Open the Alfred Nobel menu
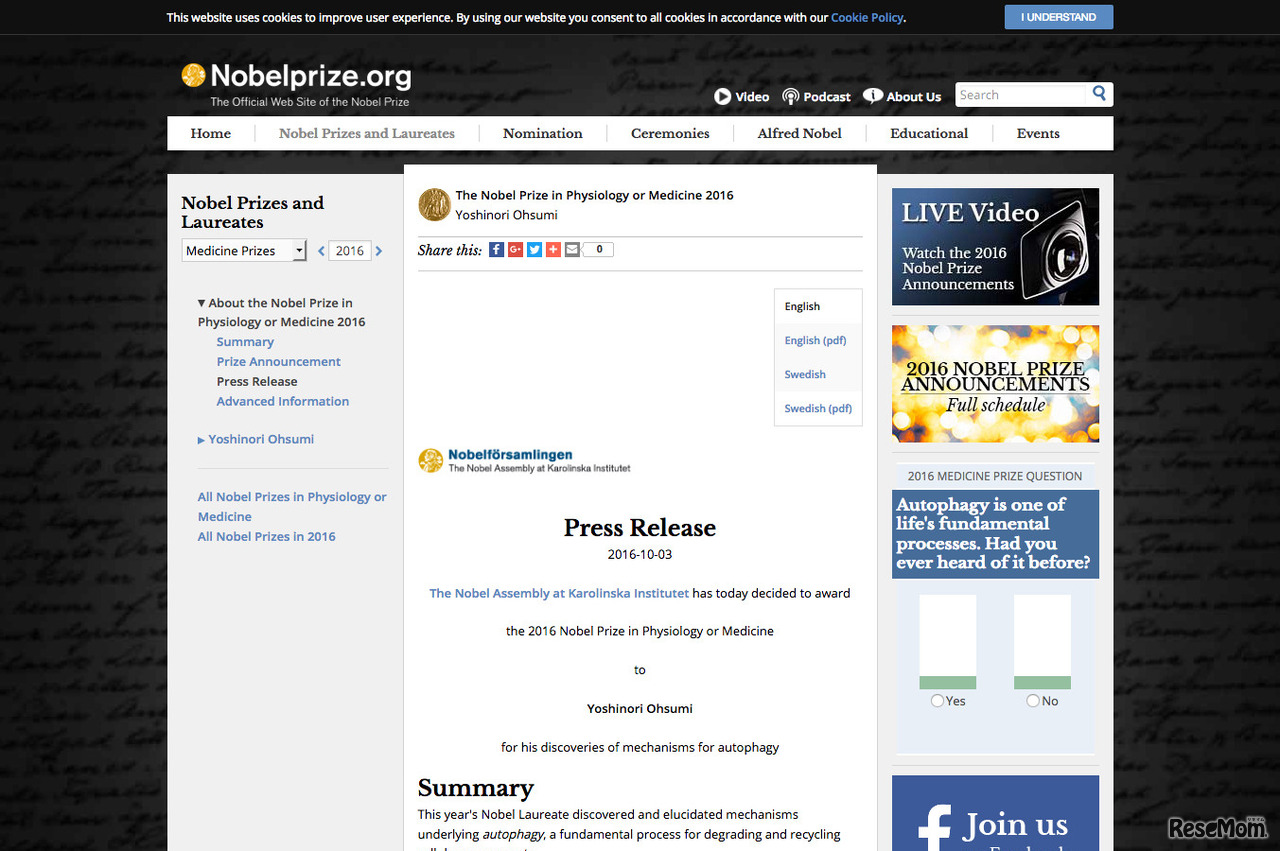The image size is (1280, 851). tap(800, 133)
